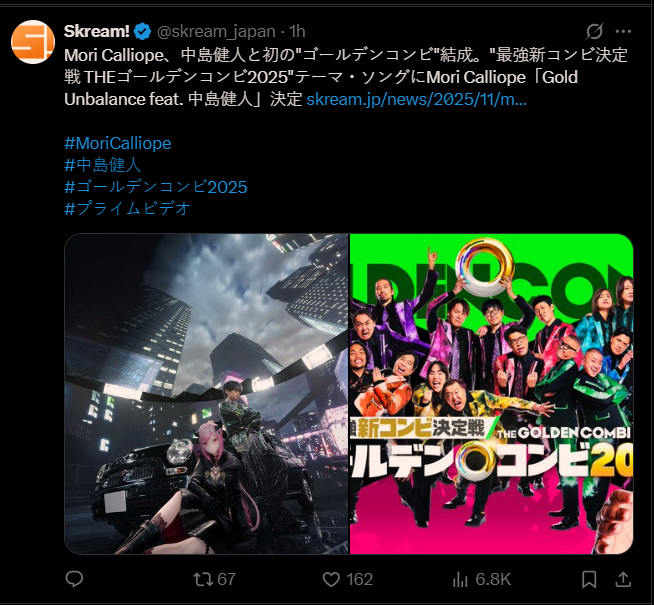Click the blue verified badge
Viewport: 654px width, 605px height.
[142, 31]
